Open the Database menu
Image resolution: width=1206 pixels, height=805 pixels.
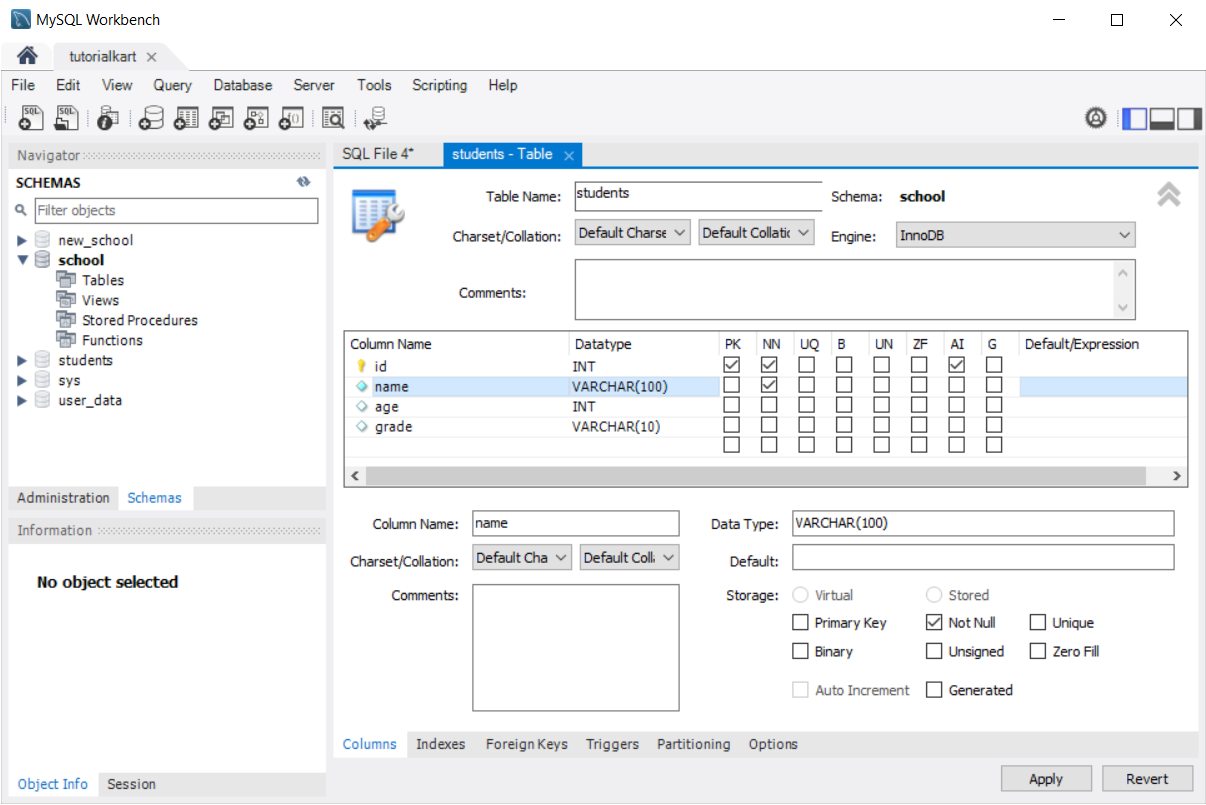(242, 85)
